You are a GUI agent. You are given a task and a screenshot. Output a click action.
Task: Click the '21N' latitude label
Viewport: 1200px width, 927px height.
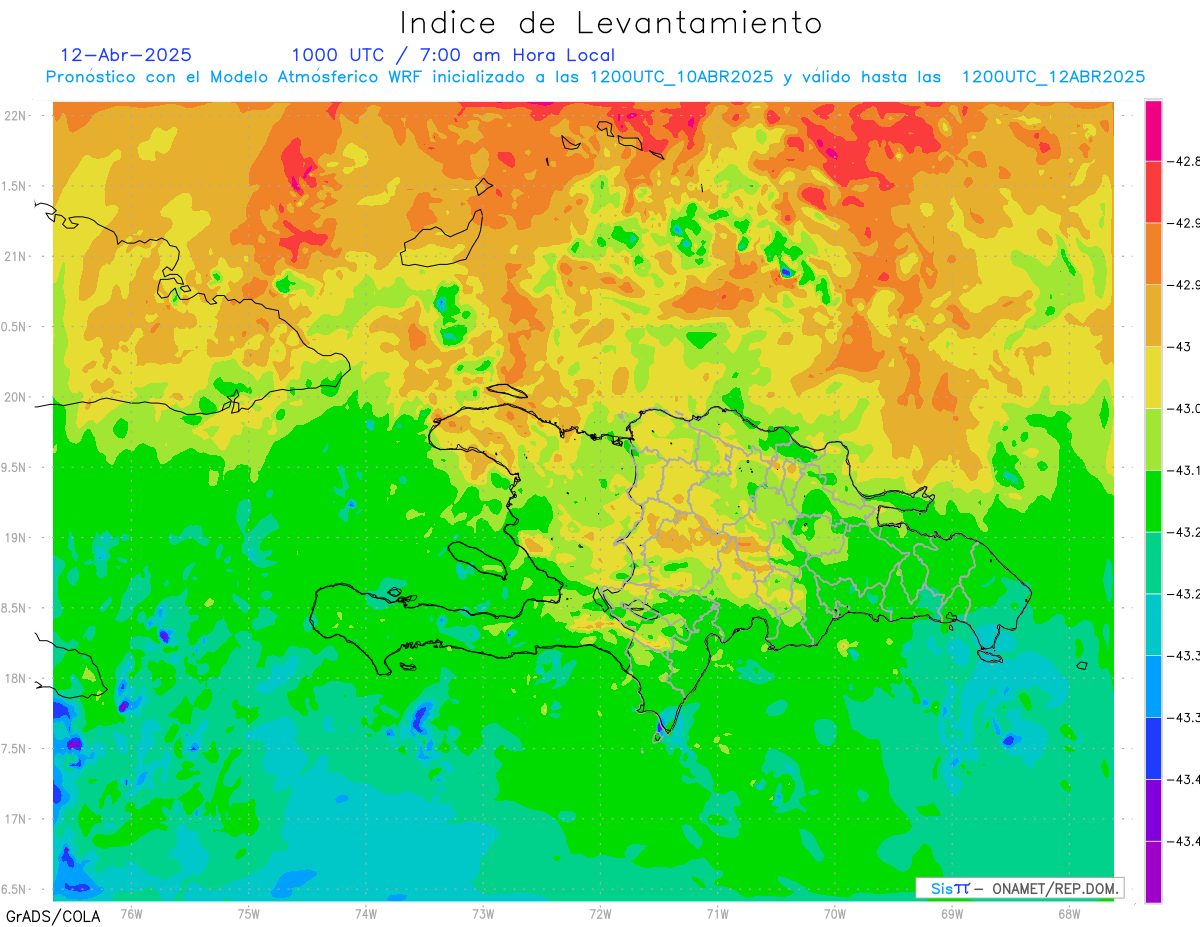tap(16, 257)
